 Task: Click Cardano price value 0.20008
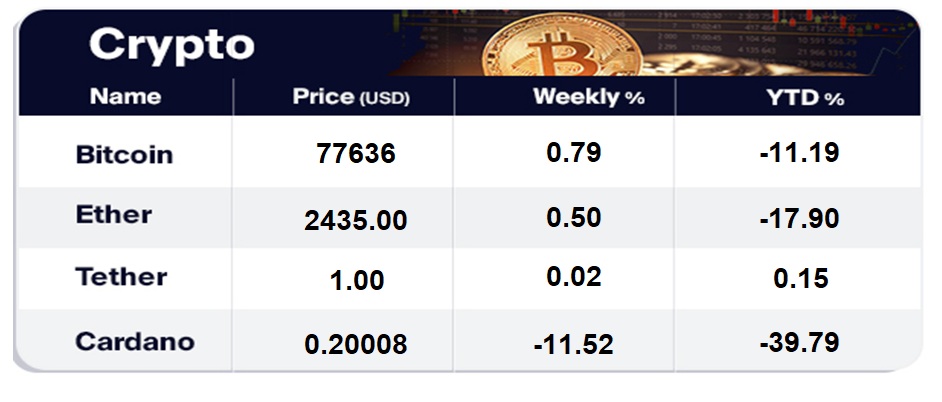[x=356, y=344]
